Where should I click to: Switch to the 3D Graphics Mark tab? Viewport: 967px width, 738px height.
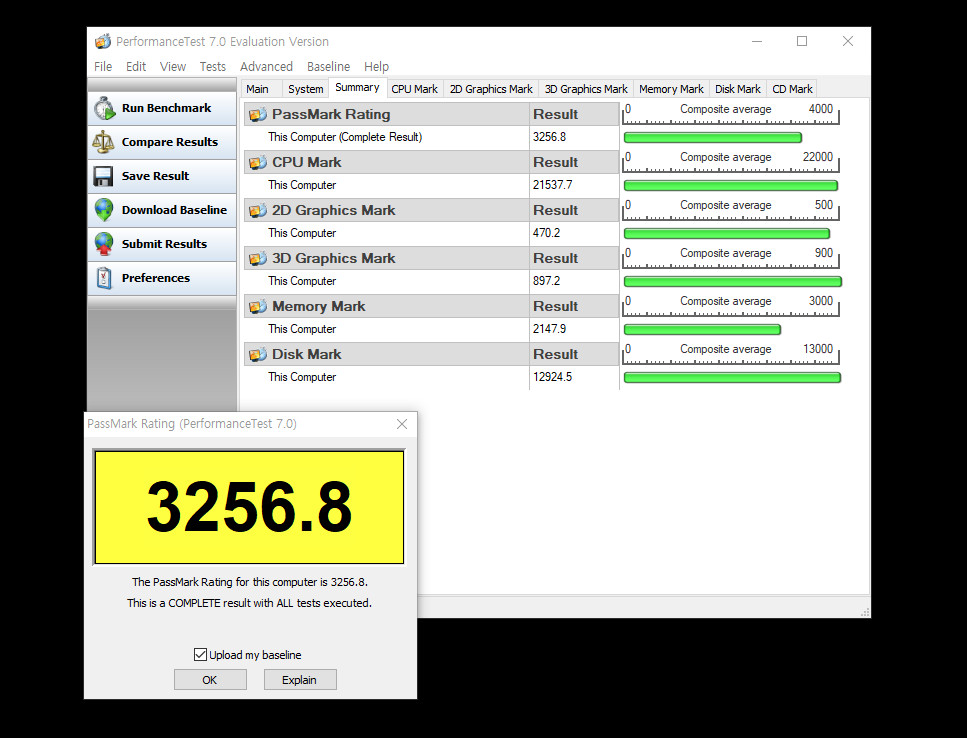(x=586, y=89)
